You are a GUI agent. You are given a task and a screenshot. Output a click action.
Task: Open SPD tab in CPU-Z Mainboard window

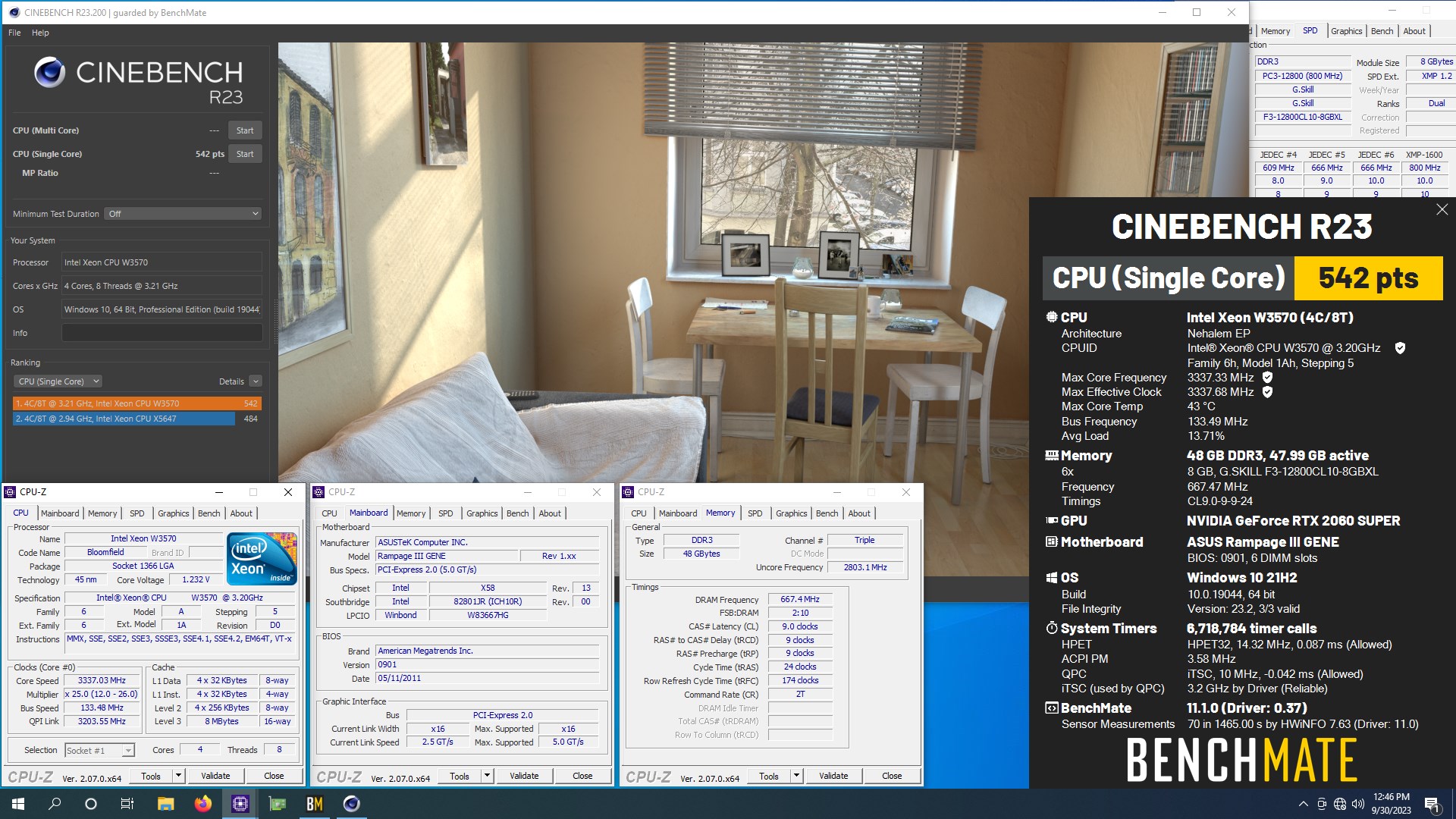pos(445,513)
